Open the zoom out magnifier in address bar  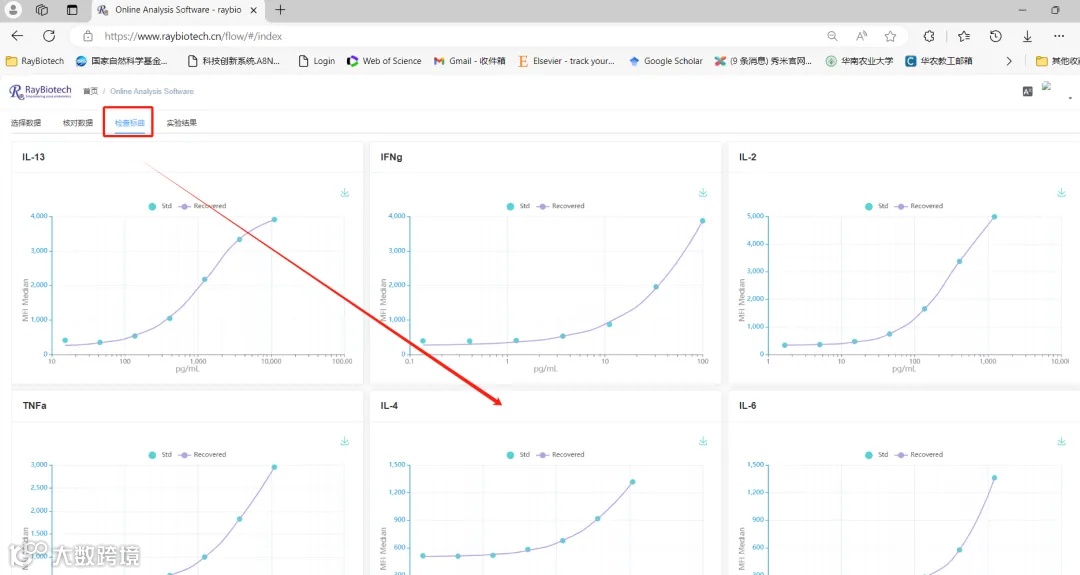[832, 36]
